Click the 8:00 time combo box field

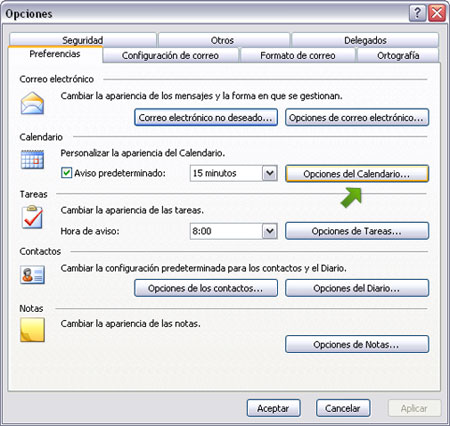click(234, 231)
